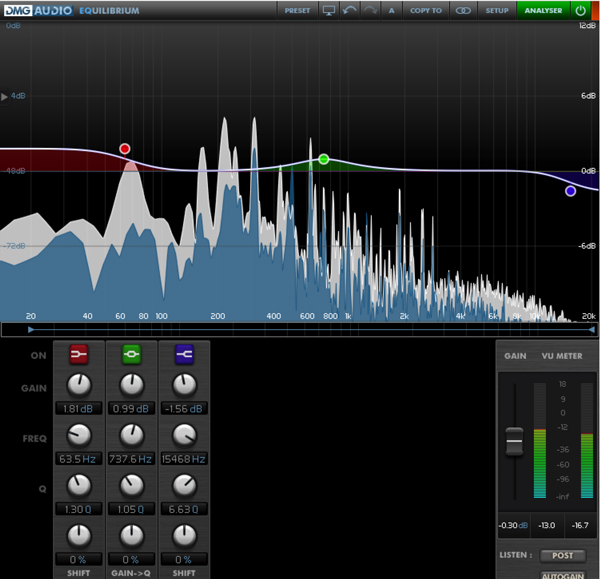Open the SETUP menu

tap(497, 10)
